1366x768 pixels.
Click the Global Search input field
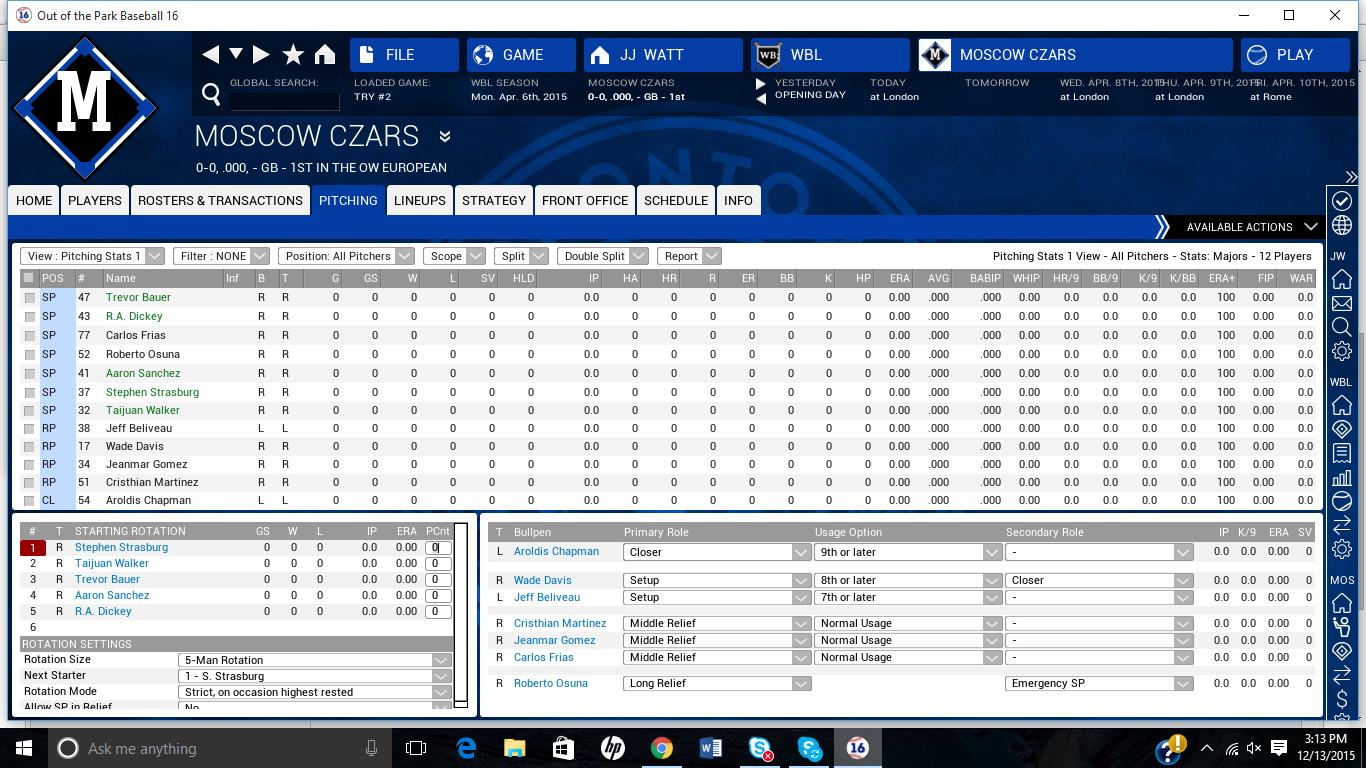285,101
